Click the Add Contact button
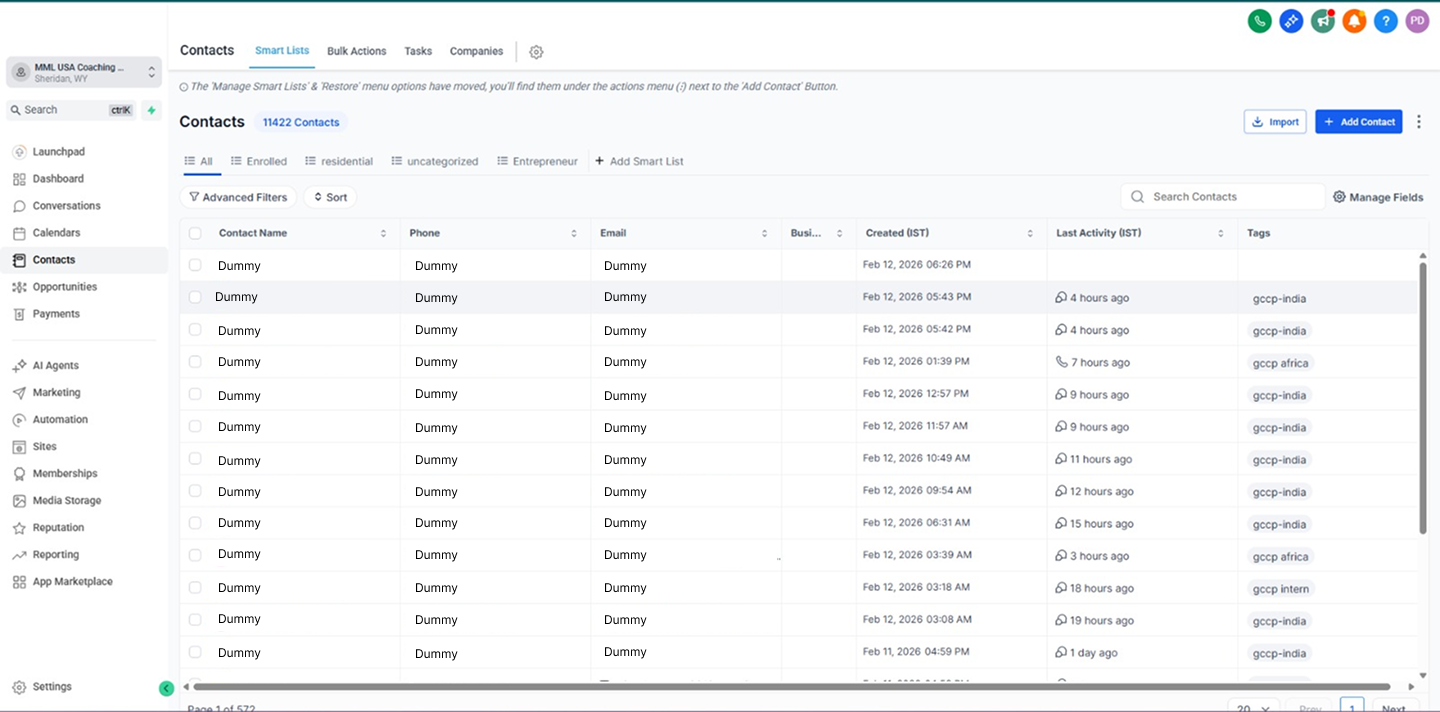The height and width of the screenshot is (712, 1440). click(1359, 122)
